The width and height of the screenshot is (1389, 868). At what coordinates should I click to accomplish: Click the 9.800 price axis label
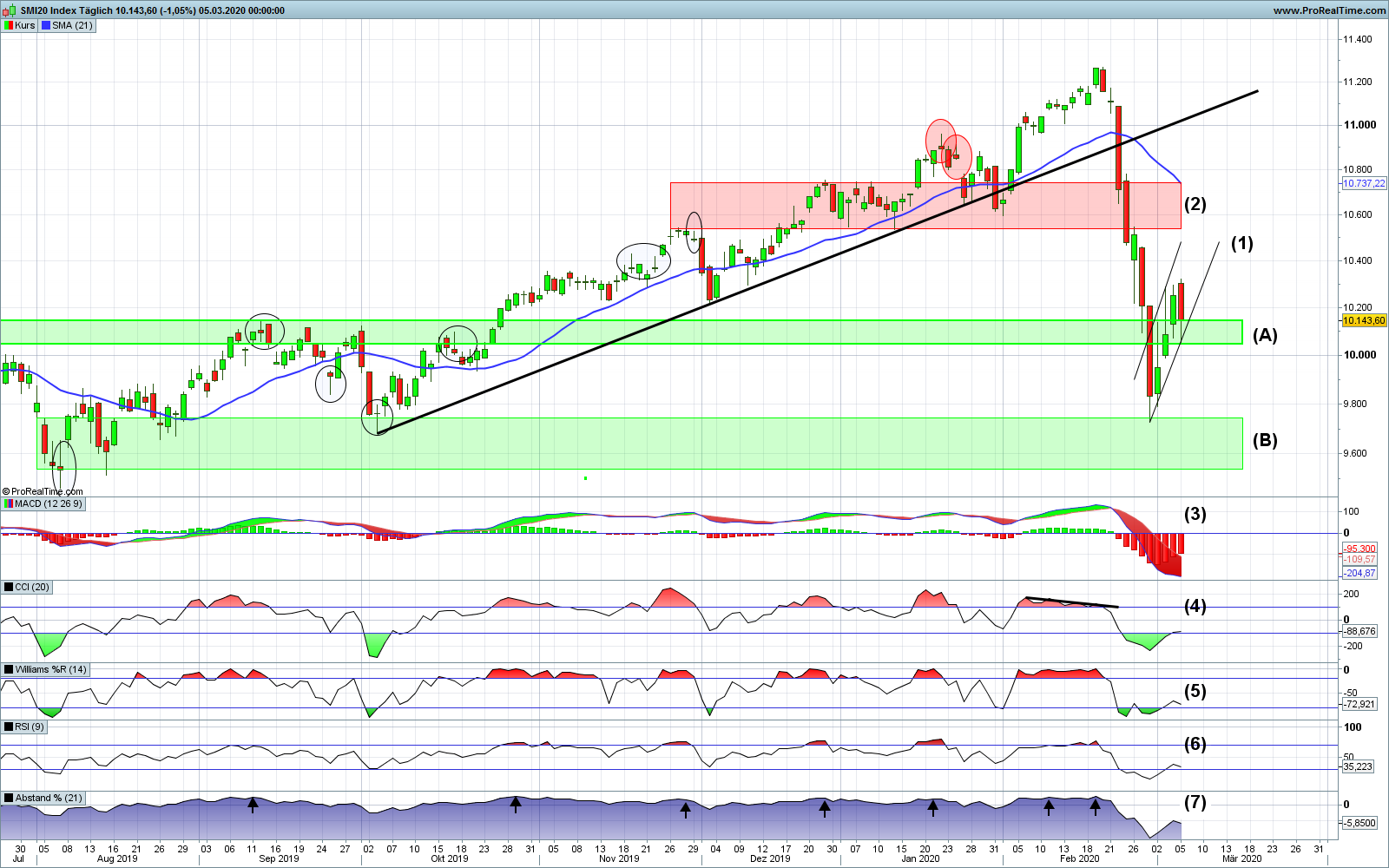[x=1355, y=404]
